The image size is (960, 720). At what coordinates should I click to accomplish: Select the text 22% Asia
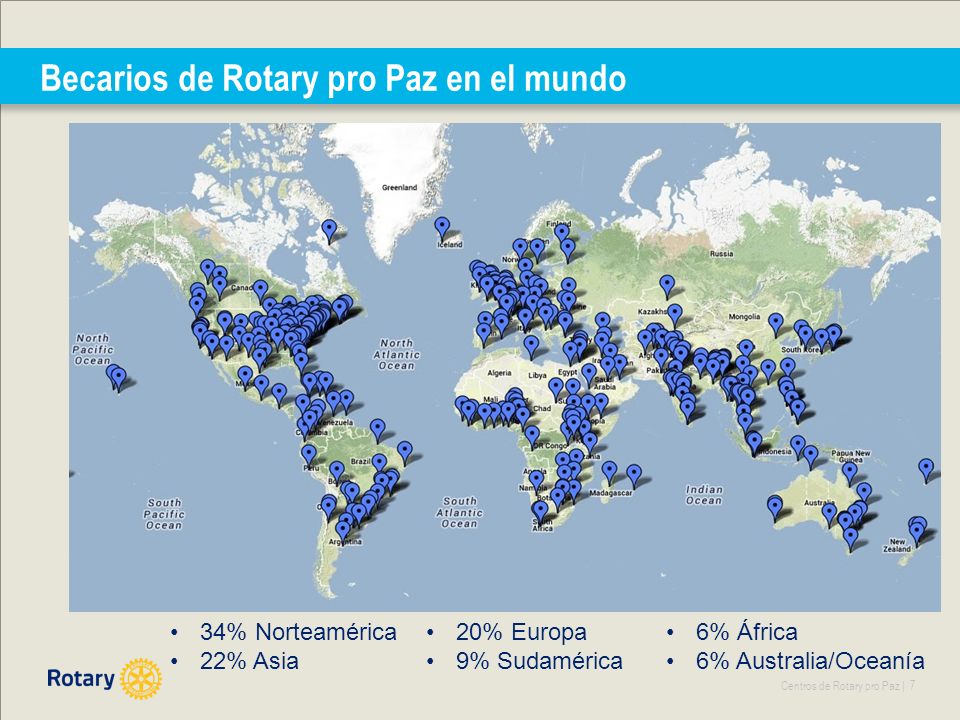249,661
